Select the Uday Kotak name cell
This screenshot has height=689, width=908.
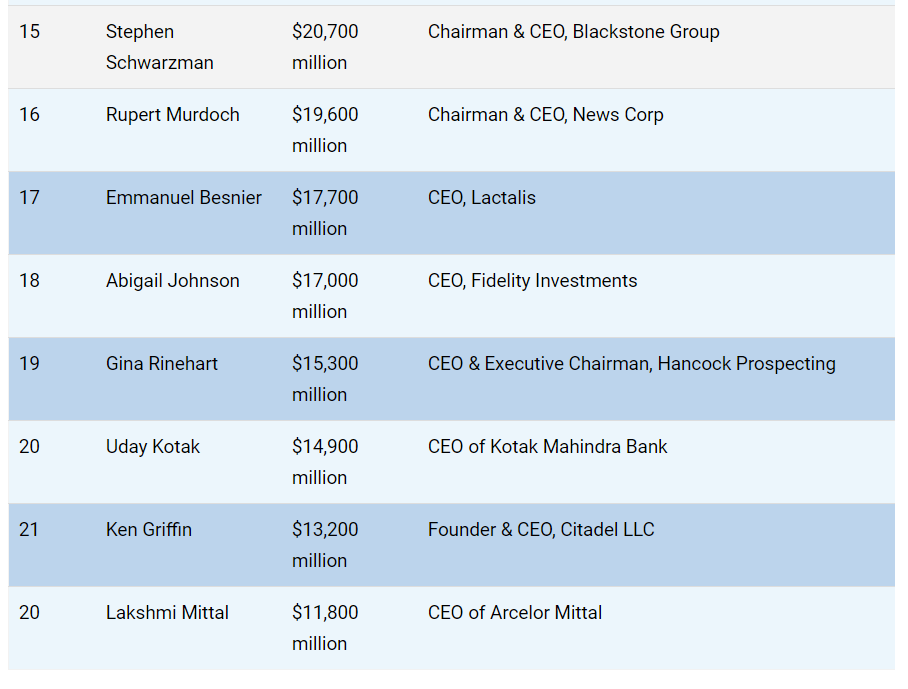point(153,447)
